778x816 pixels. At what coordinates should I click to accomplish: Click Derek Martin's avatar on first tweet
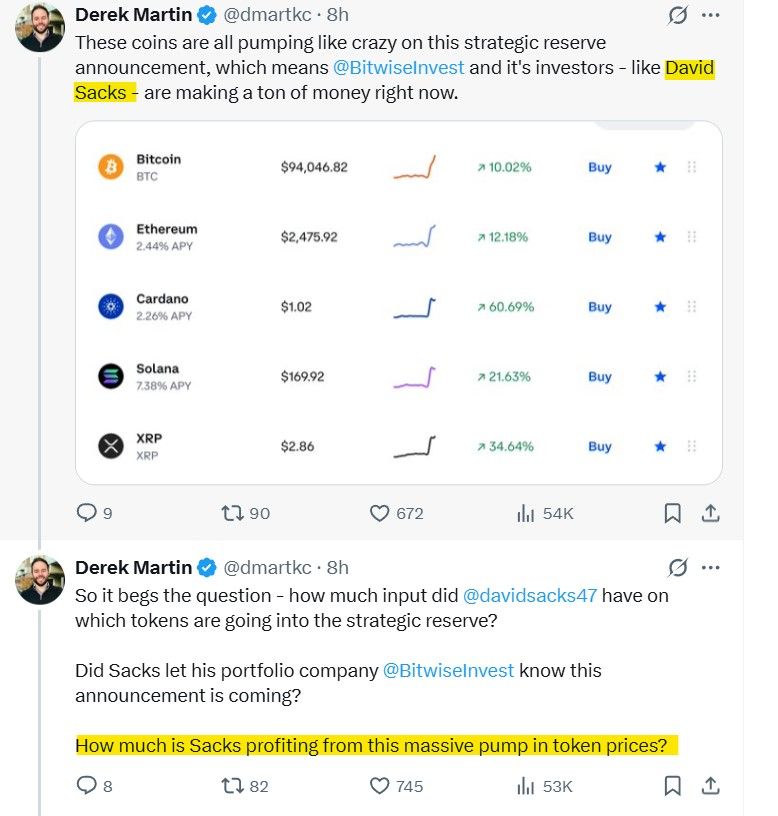coord(40,28)
